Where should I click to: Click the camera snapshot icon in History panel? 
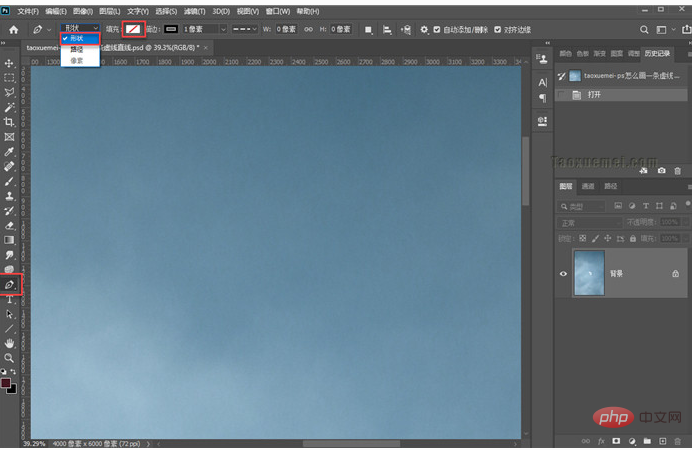(x=662, y=171)
